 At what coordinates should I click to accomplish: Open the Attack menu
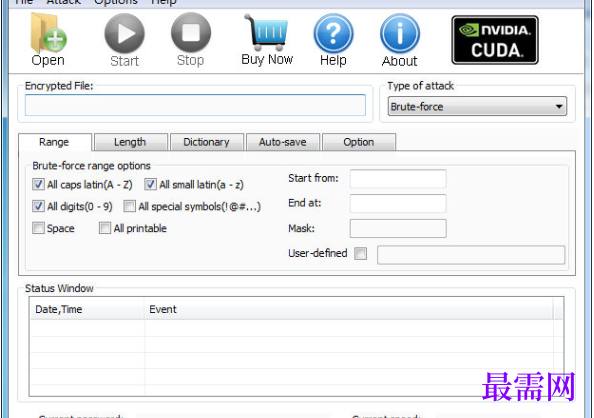tap(64, 2)
